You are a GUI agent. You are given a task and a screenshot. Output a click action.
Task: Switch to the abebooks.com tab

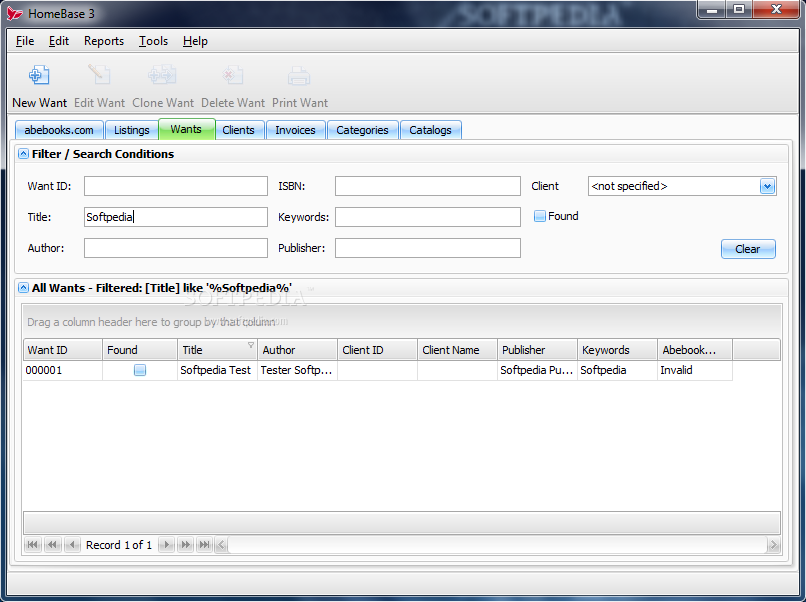[59, 130]
